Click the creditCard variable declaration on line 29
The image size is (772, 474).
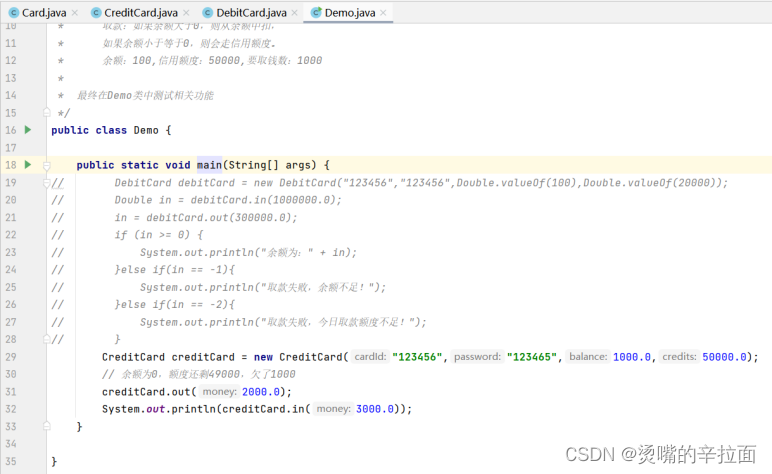point(203,357)
